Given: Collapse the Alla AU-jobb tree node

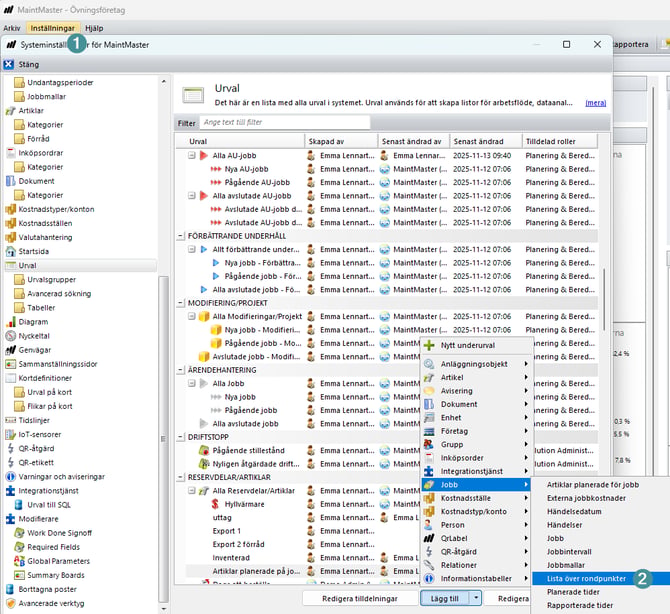Looking at the screenshot, I should coord(192,156).
